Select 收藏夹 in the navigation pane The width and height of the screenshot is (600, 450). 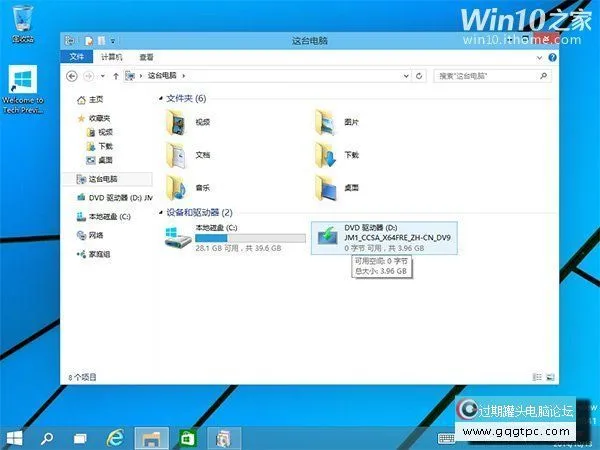94,118
